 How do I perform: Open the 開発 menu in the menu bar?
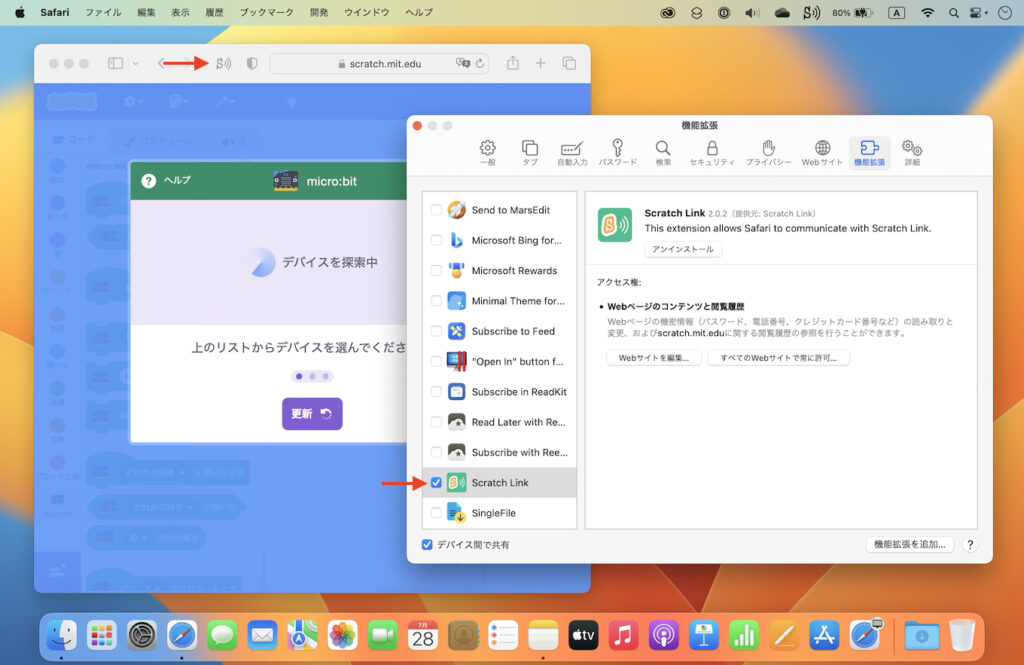[319, 12]
